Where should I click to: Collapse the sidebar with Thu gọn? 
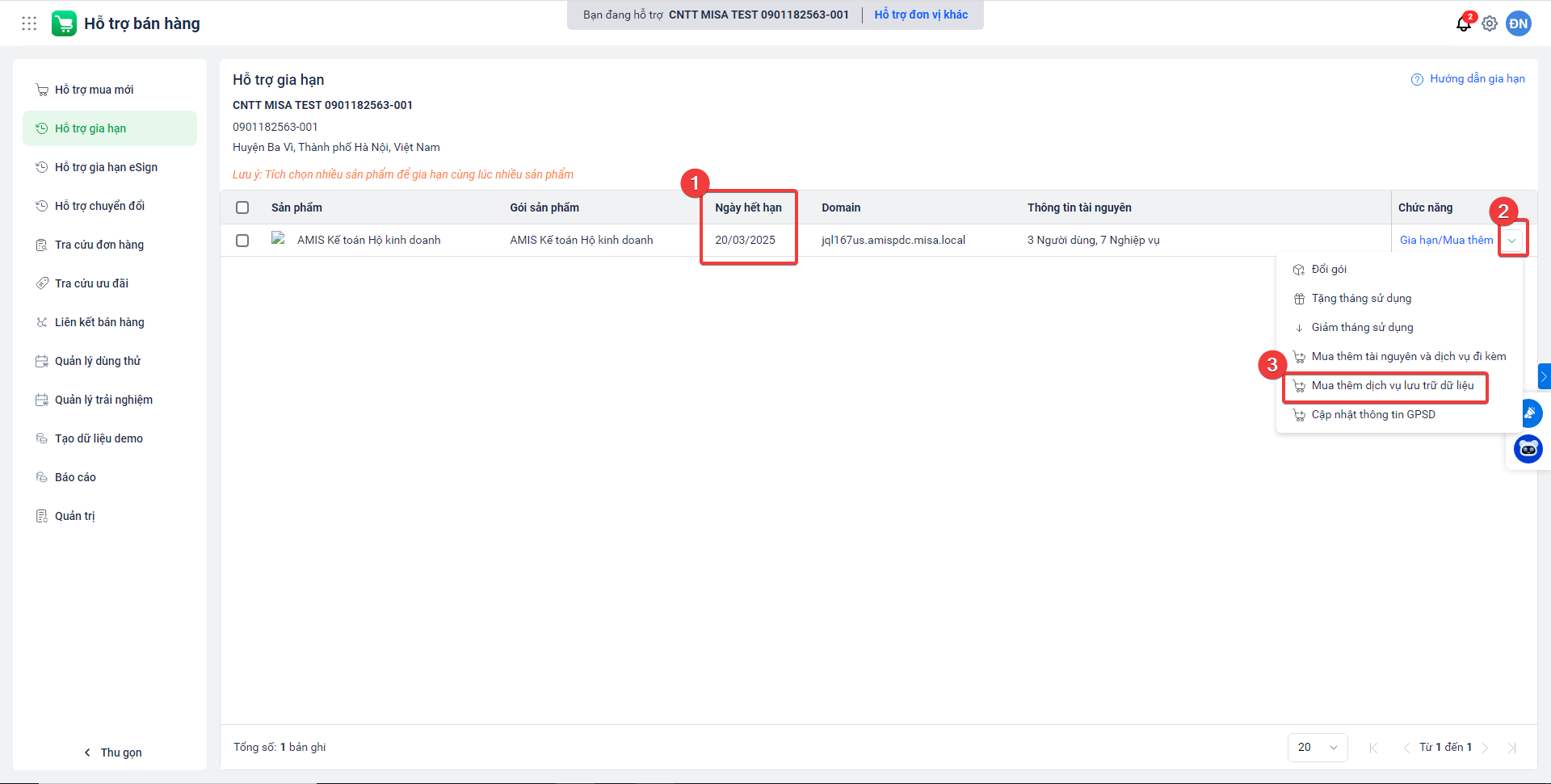coord(113,753)
